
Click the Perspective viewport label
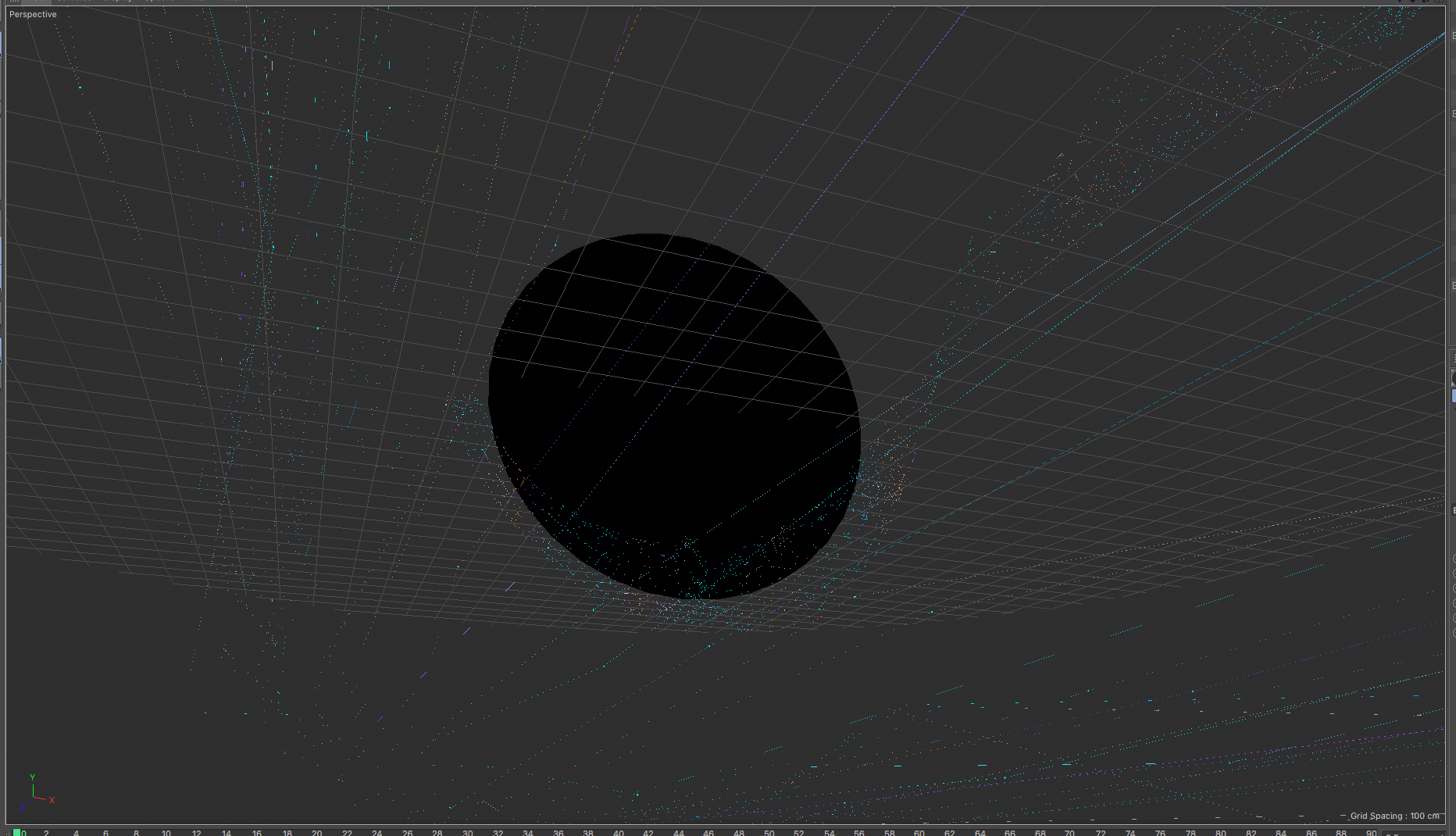click(x=33, y=14)
